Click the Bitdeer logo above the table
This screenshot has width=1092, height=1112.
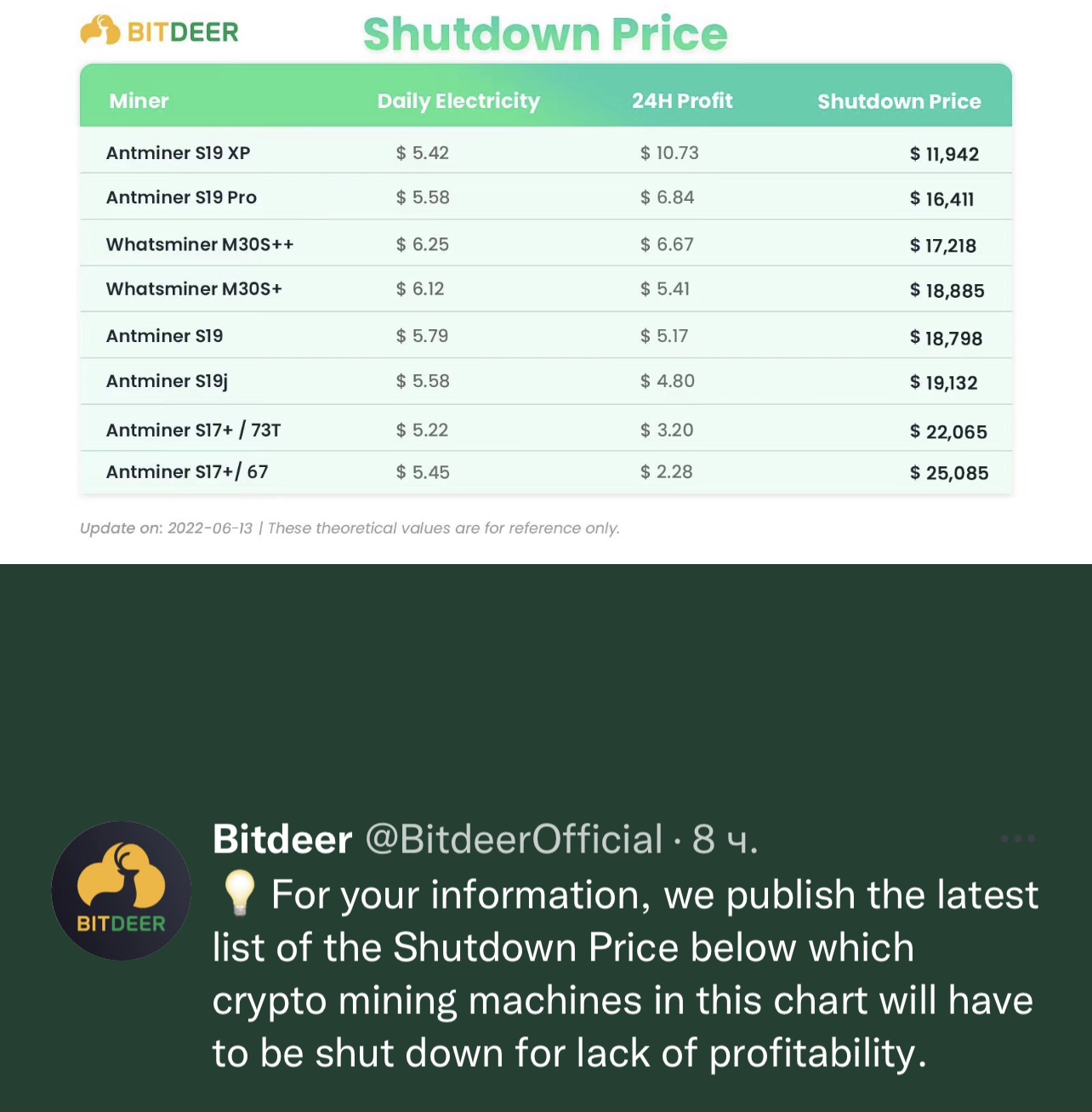pos(160,31)
